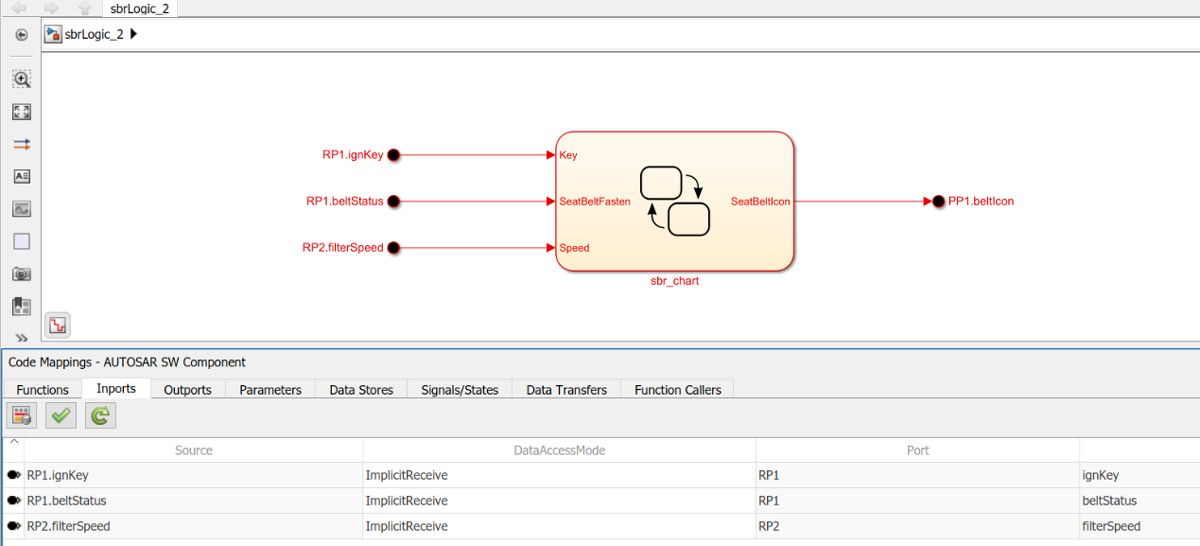Click the Source column header

click(193, 450)
